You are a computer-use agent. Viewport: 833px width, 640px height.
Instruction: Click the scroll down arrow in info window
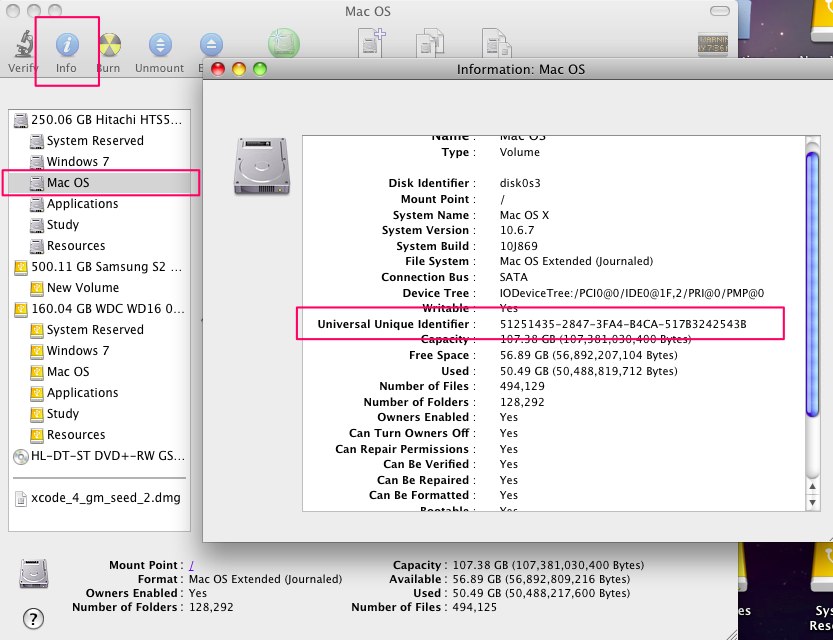(x=812, y=502)
